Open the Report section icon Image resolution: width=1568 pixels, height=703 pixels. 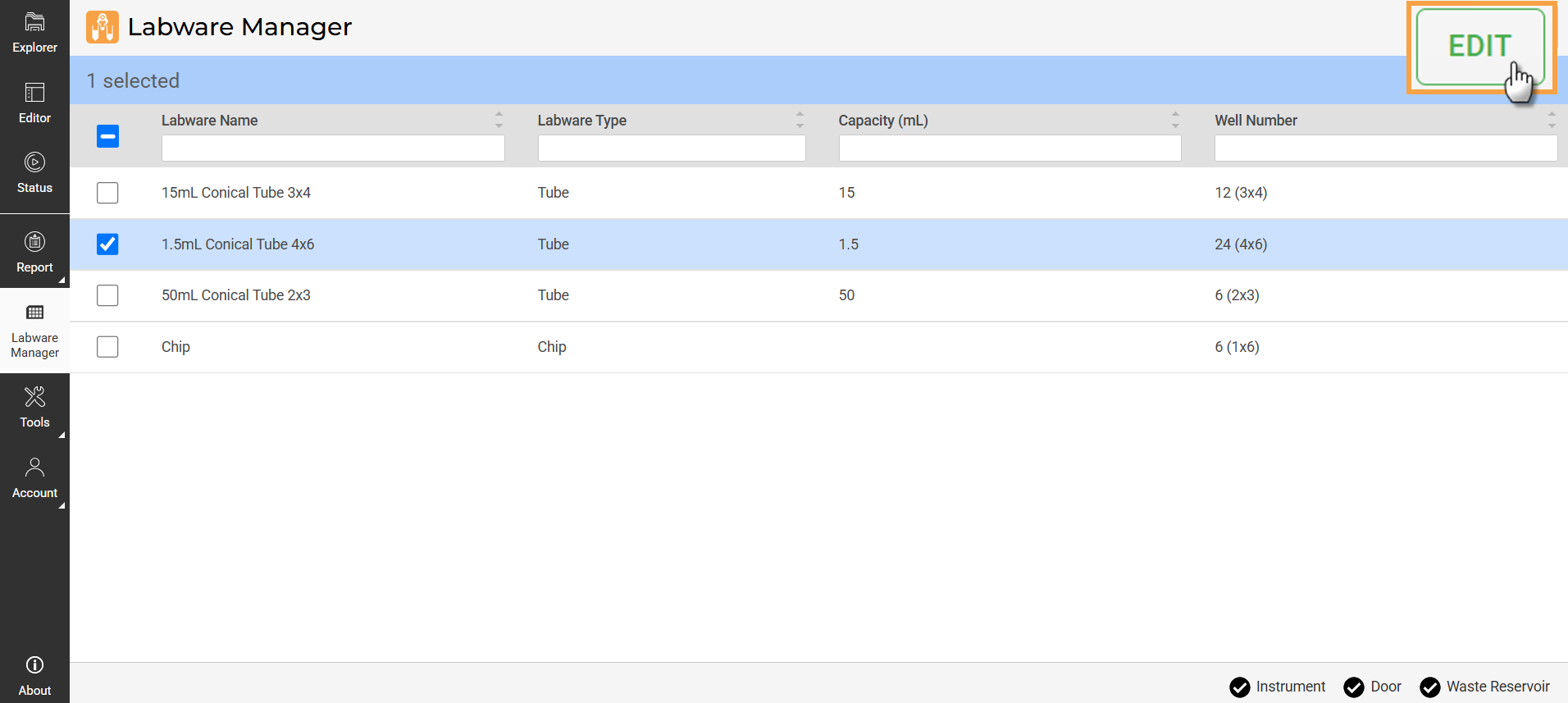coord(34,242)
